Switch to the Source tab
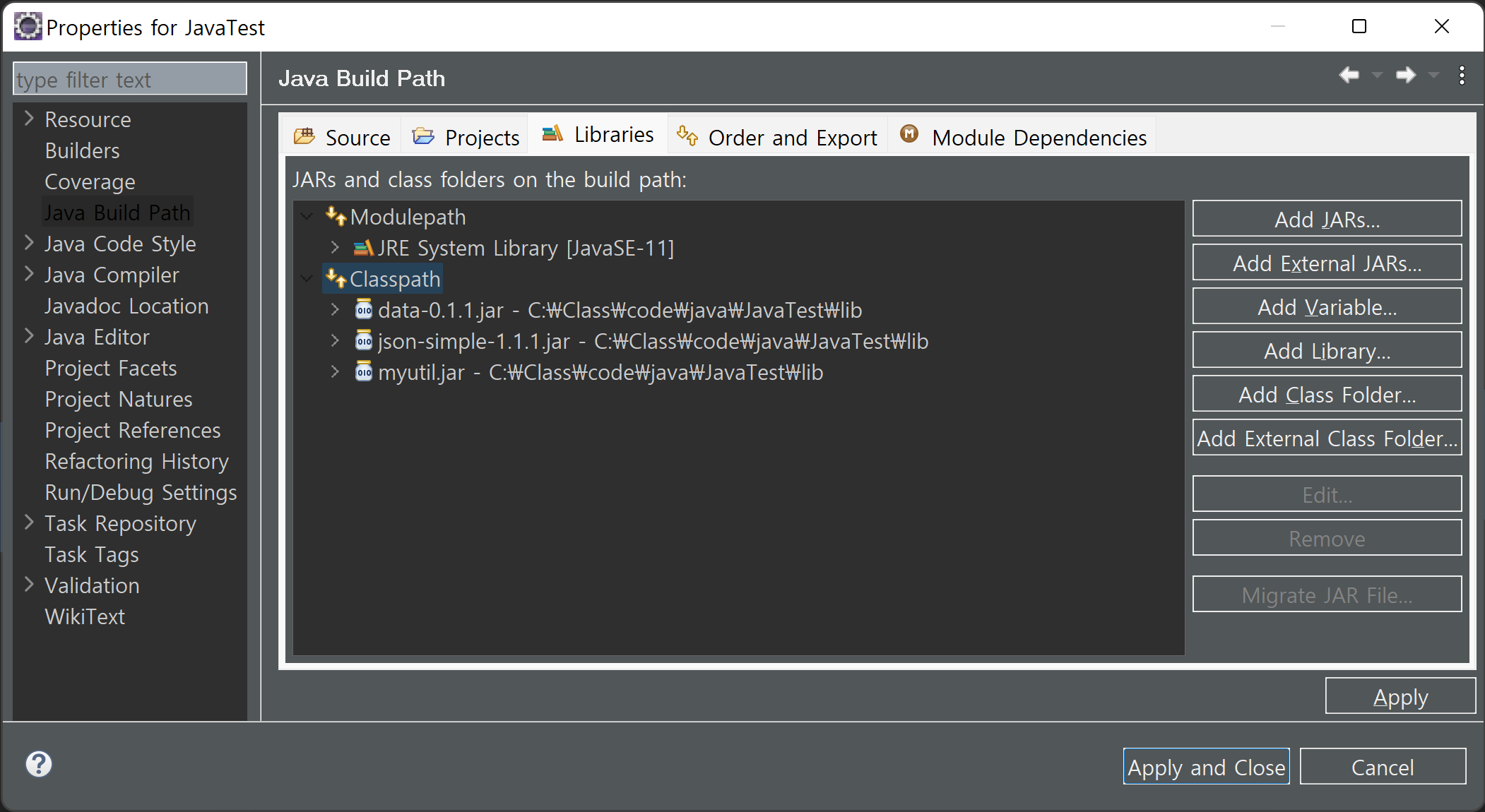1485x812 pixels. [x=343, y=137]
